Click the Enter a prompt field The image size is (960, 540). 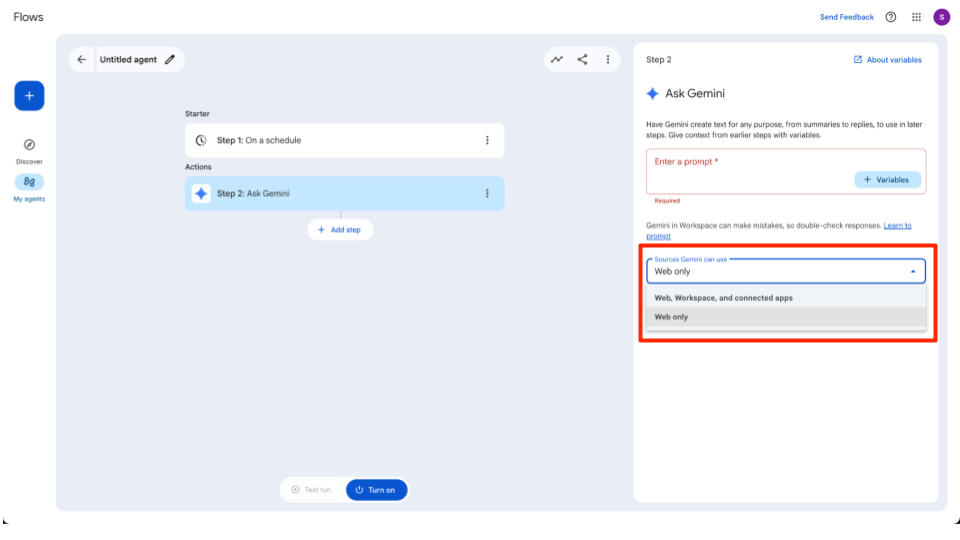pyautogui.click(x=750, y=162)
